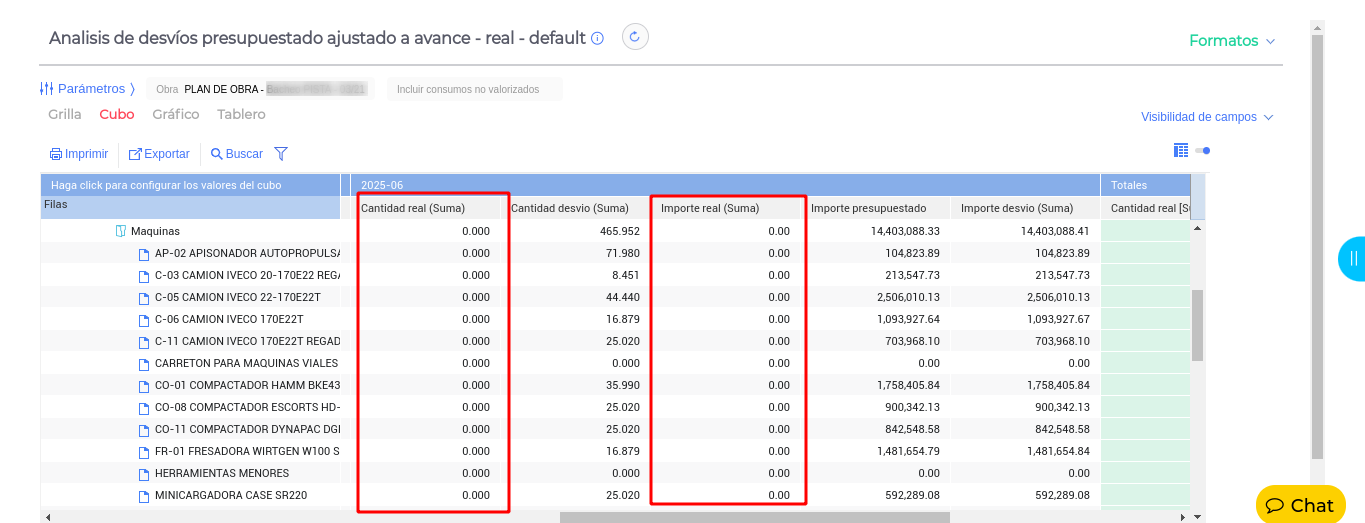Click the refresh report icon

coord(636,37)
